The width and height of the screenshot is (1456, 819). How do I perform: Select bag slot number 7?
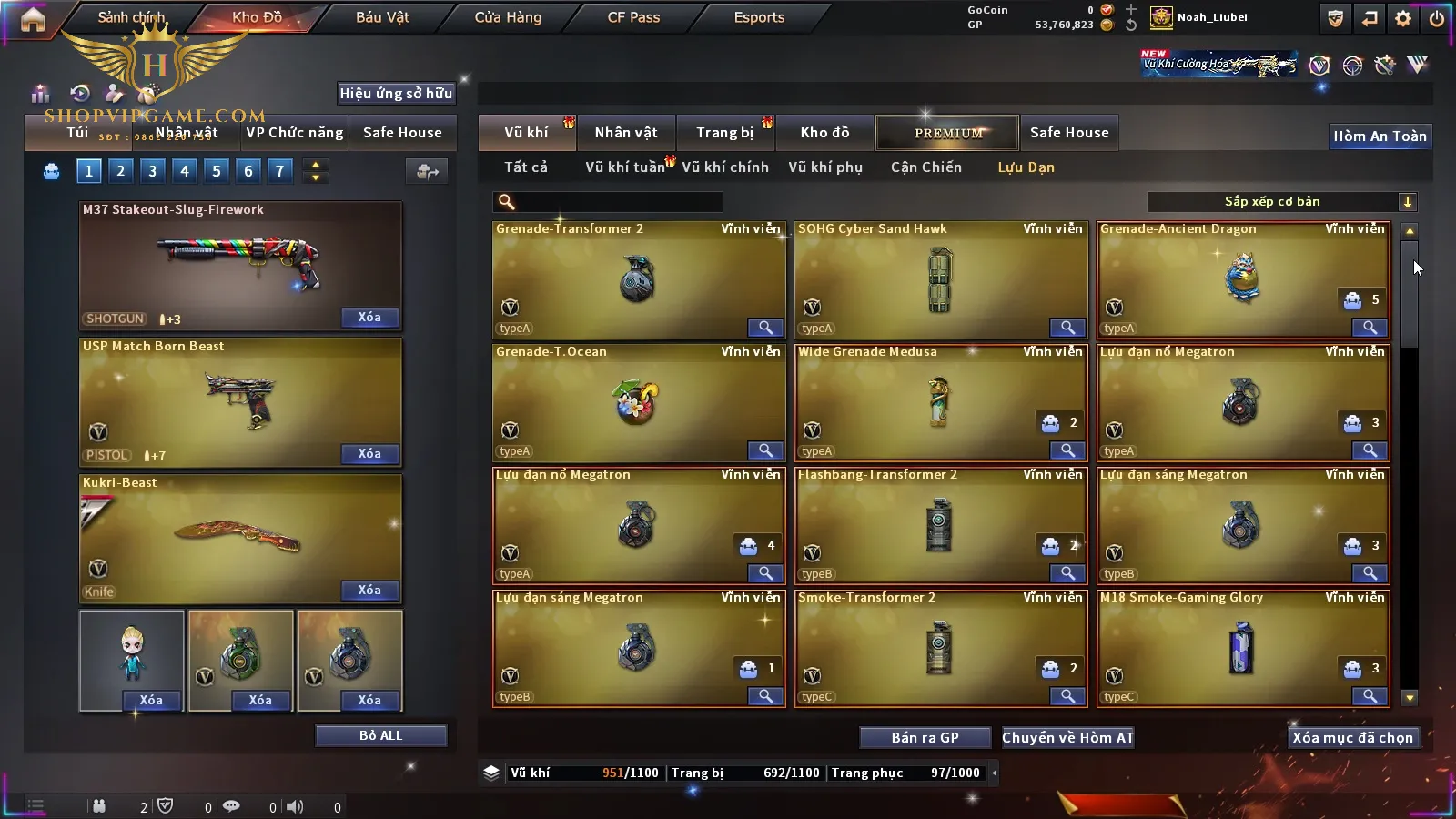[279, 170]
